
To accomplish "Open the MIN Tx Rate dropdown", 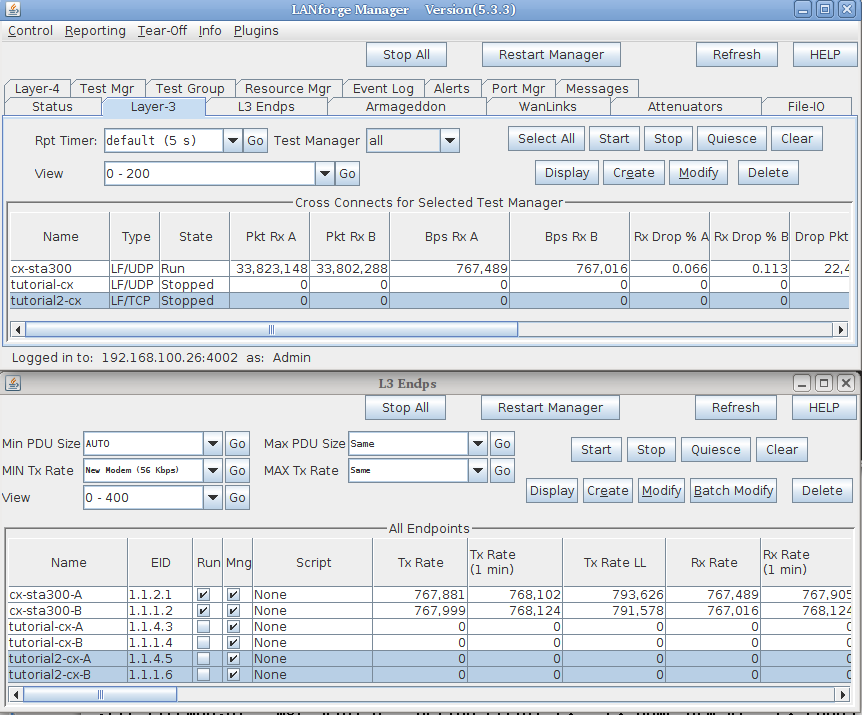I will pyautogui.click(x=212, y=470).
